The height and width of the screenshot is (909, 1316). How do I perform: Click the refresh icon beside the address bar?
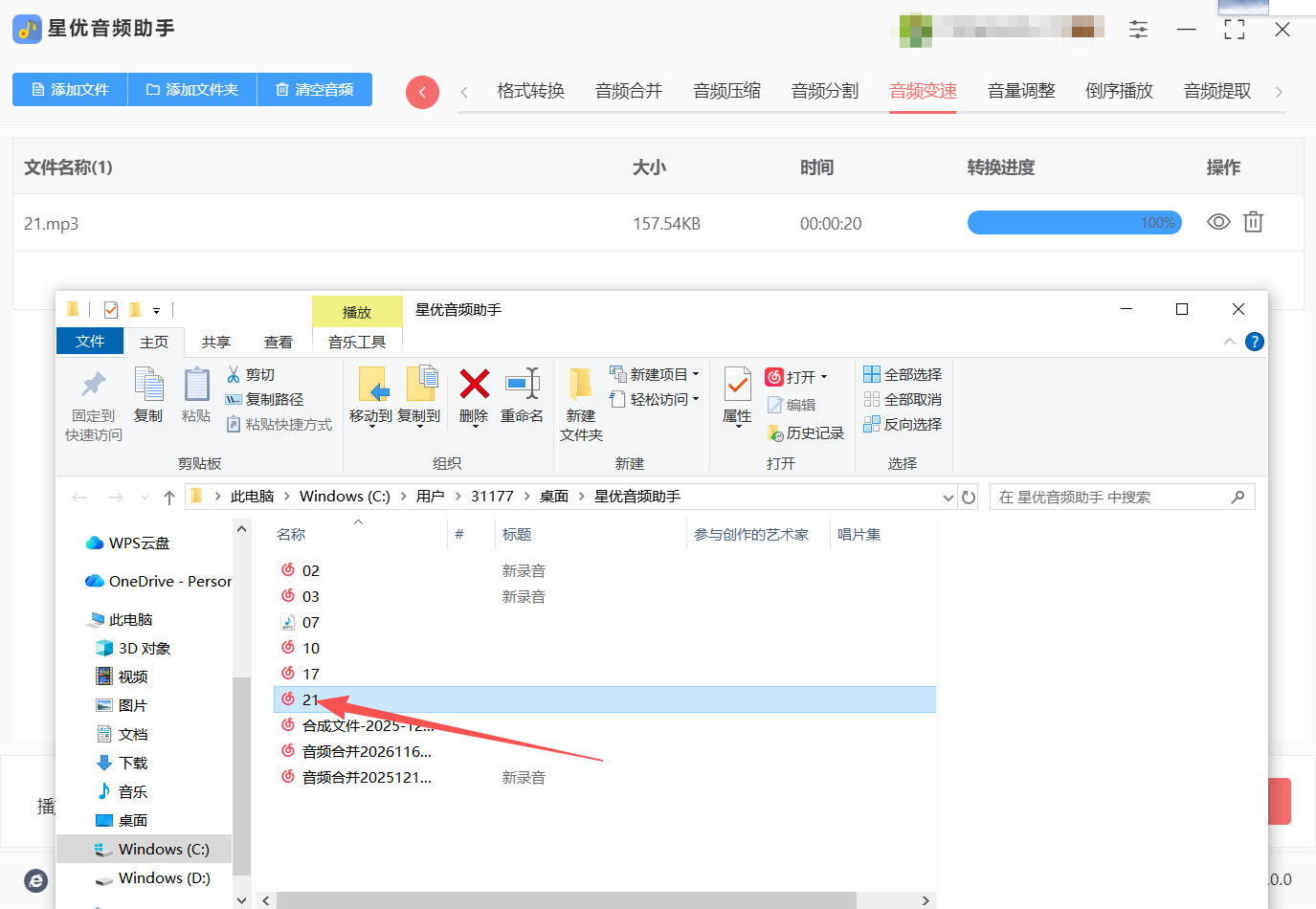click(x=969, y=497)
